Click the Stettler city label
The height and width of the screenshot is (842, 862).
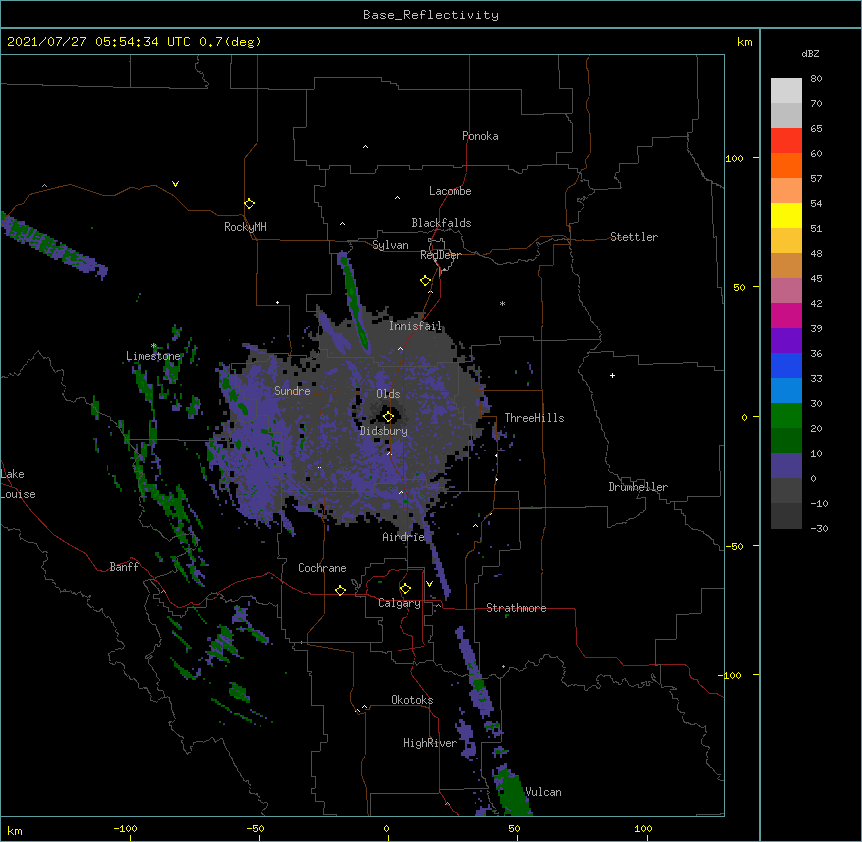tap(633, 237)
